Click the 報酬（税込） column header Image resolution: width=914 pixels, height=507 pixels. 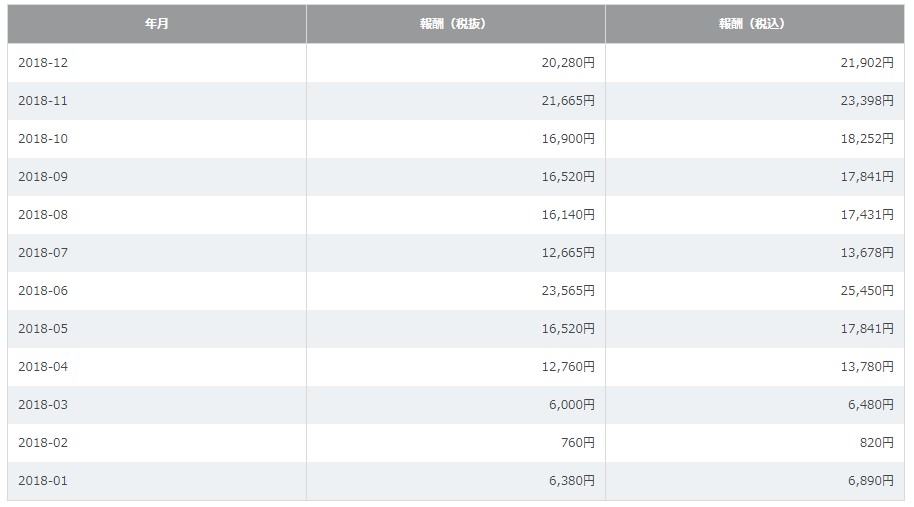point(753,24)
